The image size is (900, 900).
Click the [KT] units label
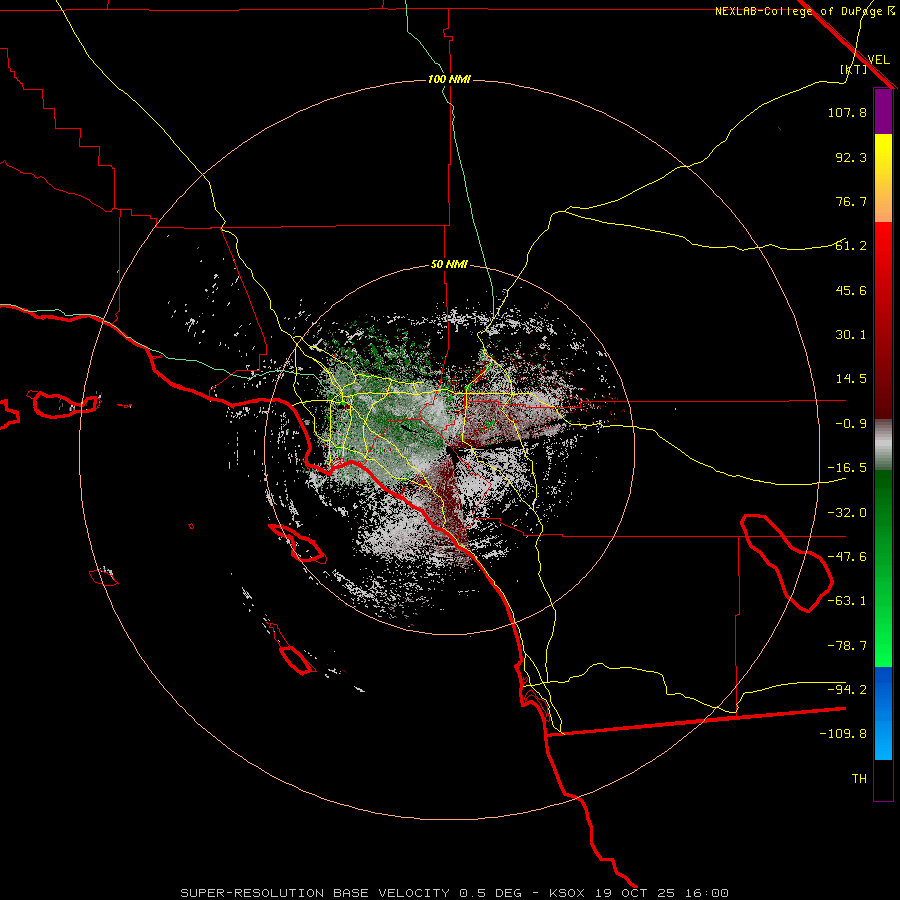[x=853, y=69]
